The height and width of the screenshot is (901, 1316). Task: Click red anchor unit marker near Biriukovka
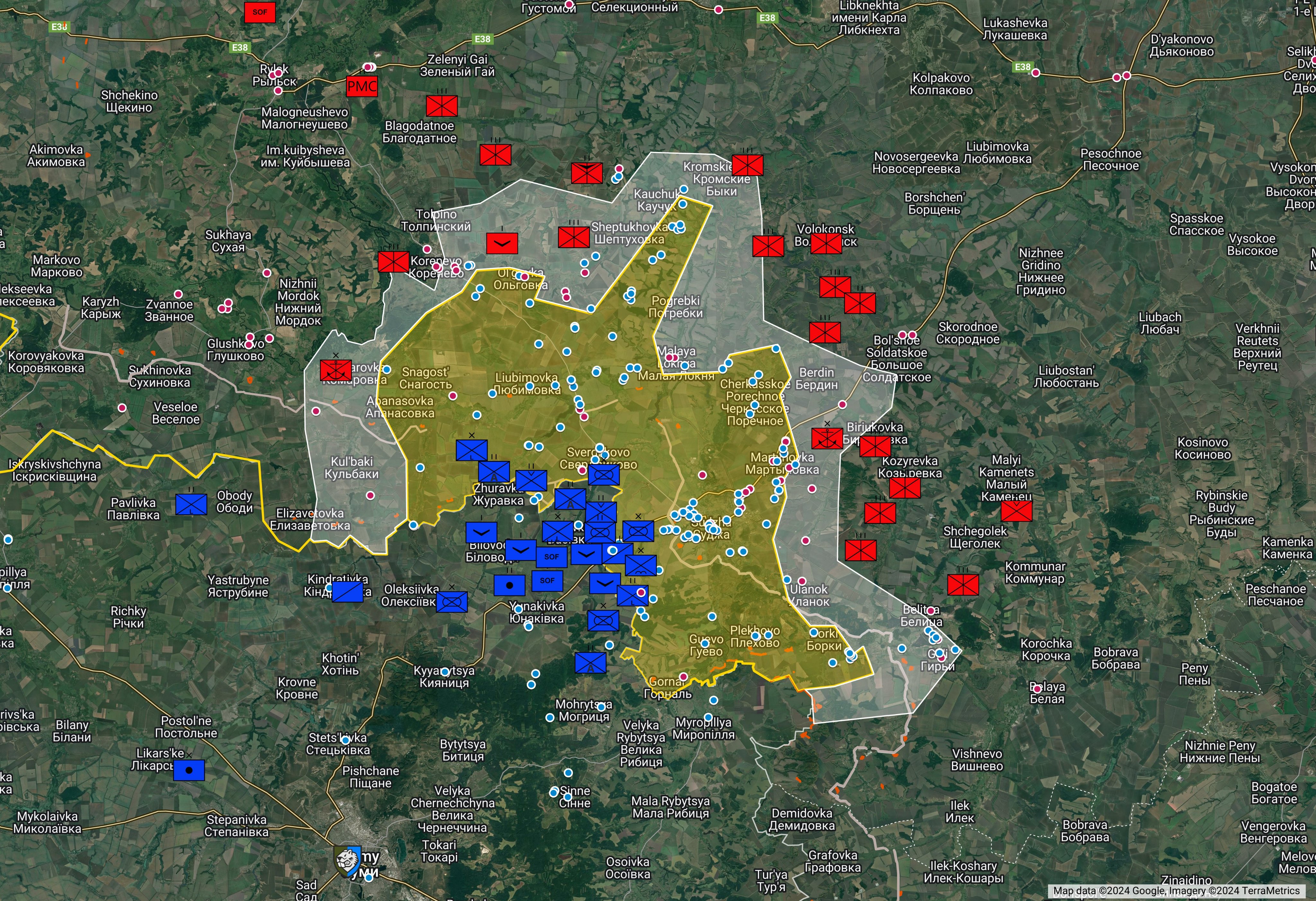click(x=827, y=438)
